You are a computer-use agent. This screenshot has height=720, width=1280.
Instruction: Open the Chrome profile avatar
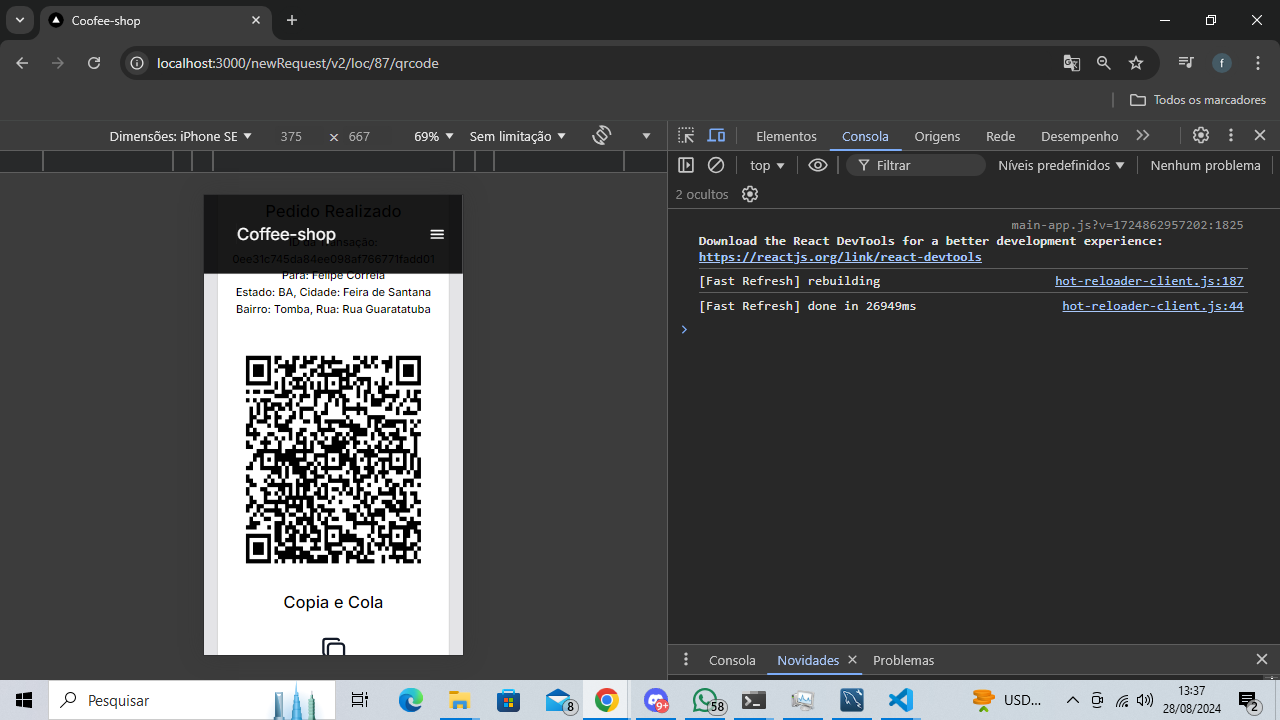(1222, 63)
